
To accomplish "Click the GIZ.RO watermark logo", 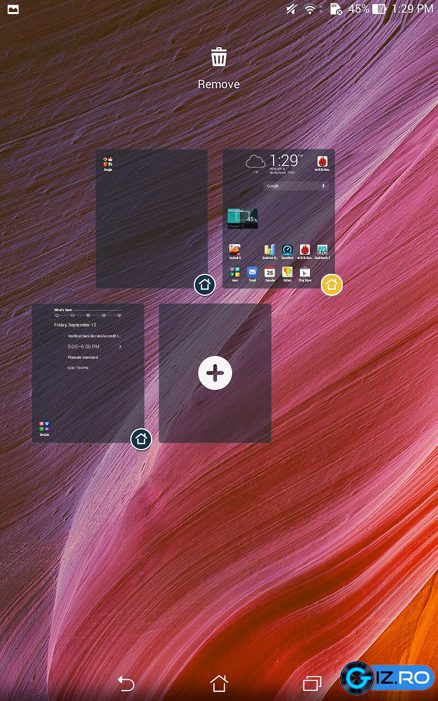I will pyautogui.click(x=387, y=677).
